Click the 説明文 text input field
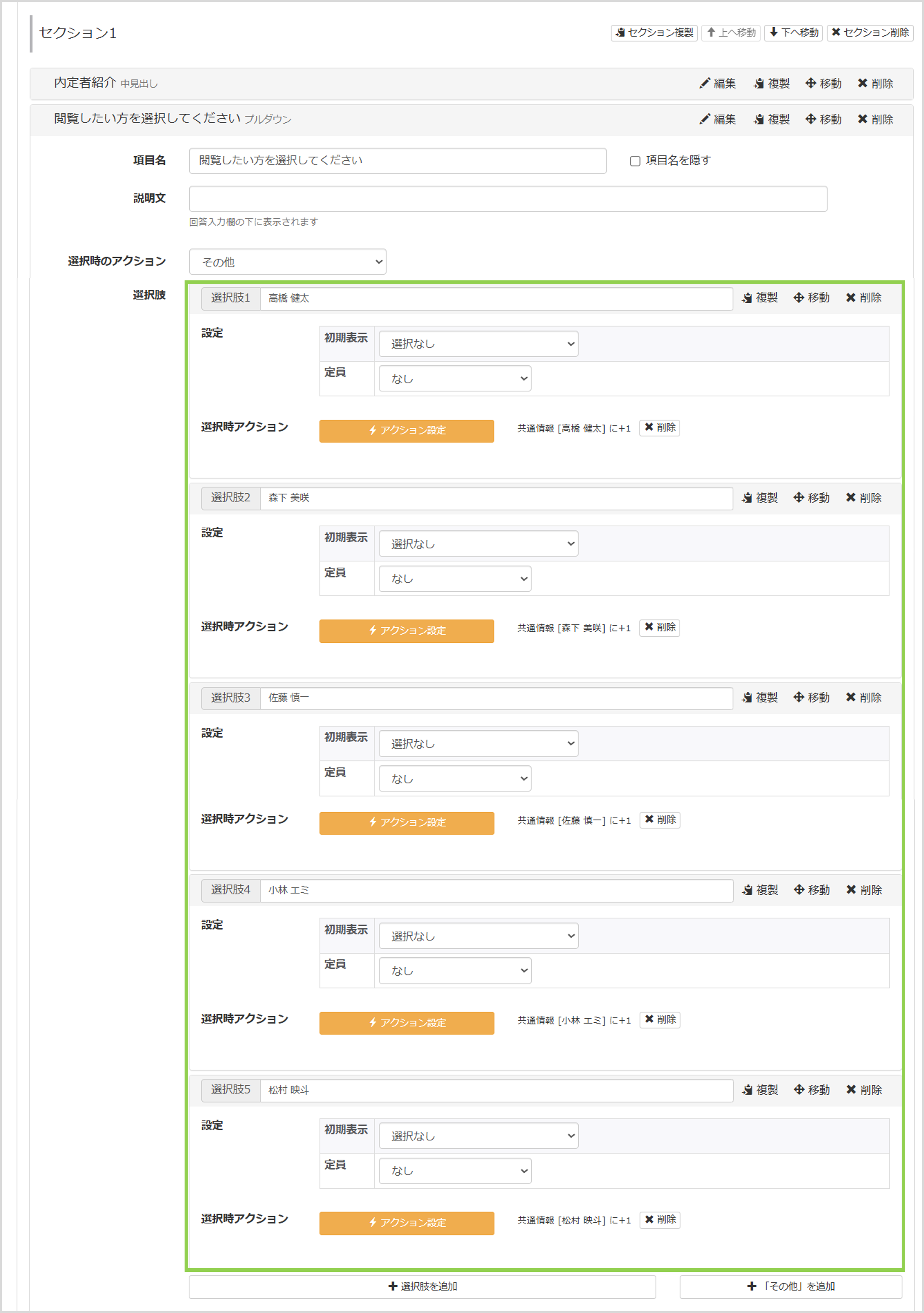The width and height of the screenshot is (924, 1313). [x=508, y=198]
